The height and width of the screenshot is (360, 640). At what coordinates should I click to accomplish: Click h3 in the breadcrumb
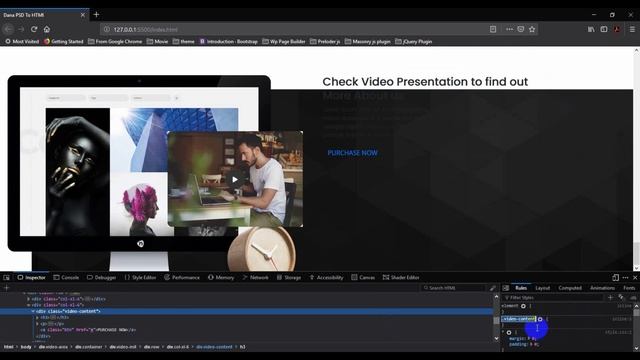(242, 347)
